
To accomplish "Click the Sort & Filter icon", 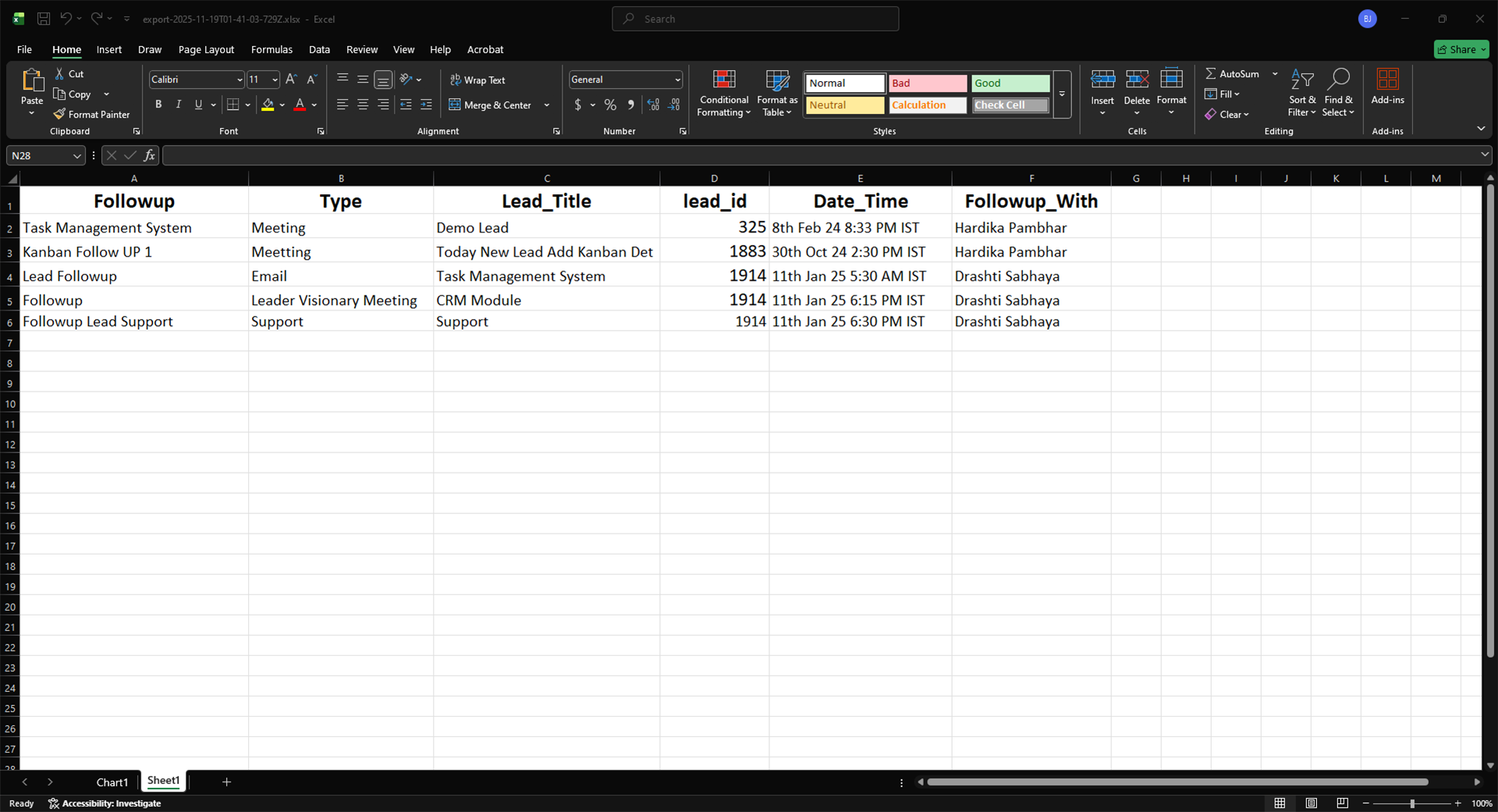I will point(1301,80).
